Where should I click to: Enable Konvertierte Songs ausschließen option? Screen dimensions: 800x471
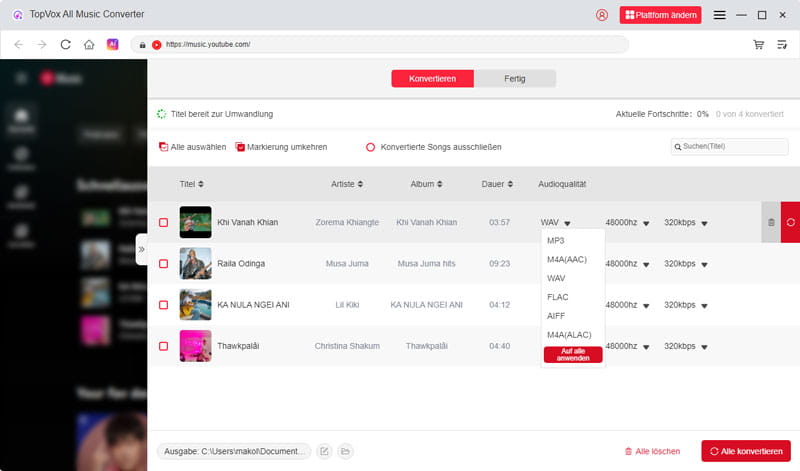pyautogui.click(x=370, y=147)
